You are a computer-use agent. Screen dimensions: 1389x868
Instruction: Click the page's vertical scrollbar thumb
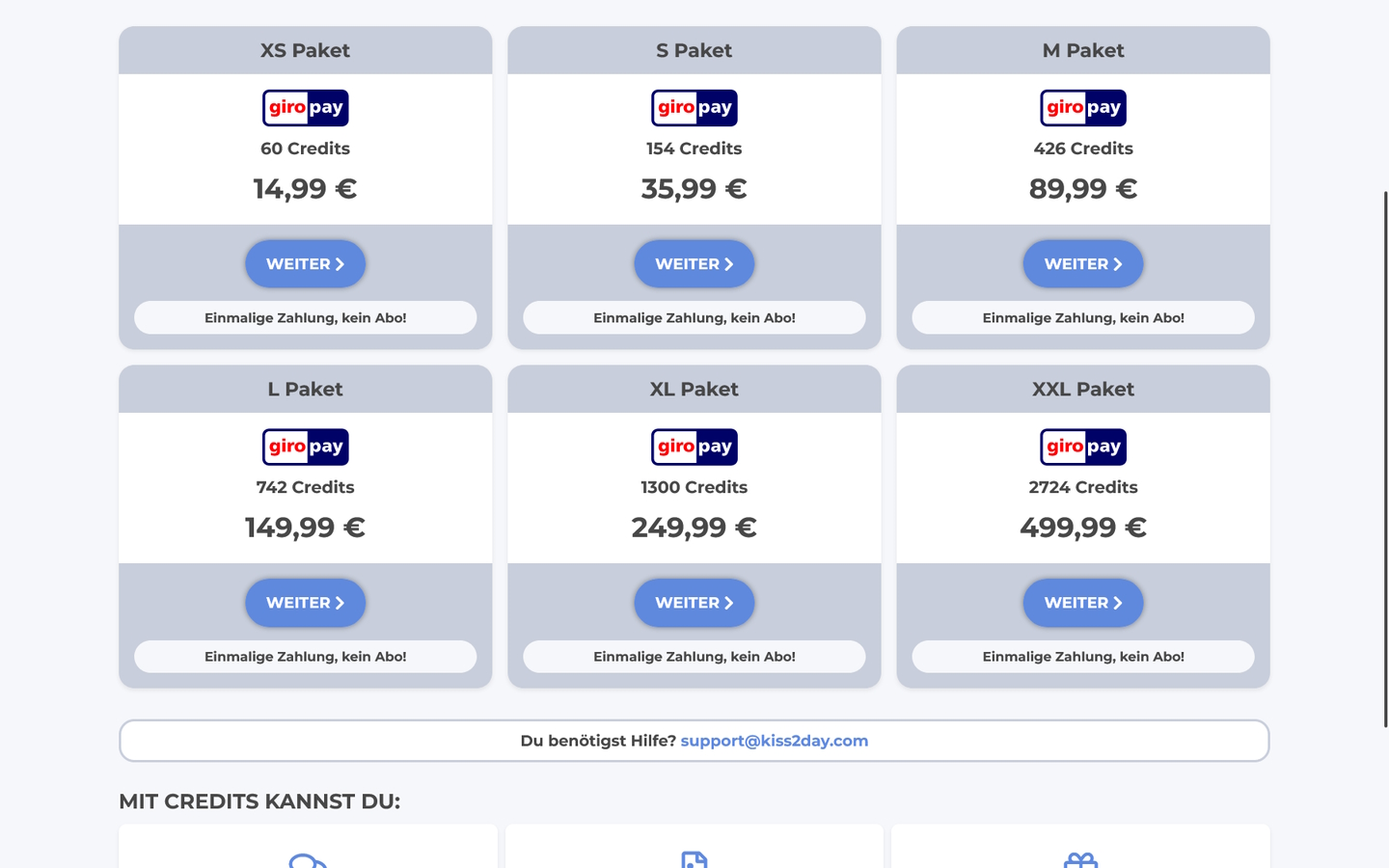tap(1385, 458)
